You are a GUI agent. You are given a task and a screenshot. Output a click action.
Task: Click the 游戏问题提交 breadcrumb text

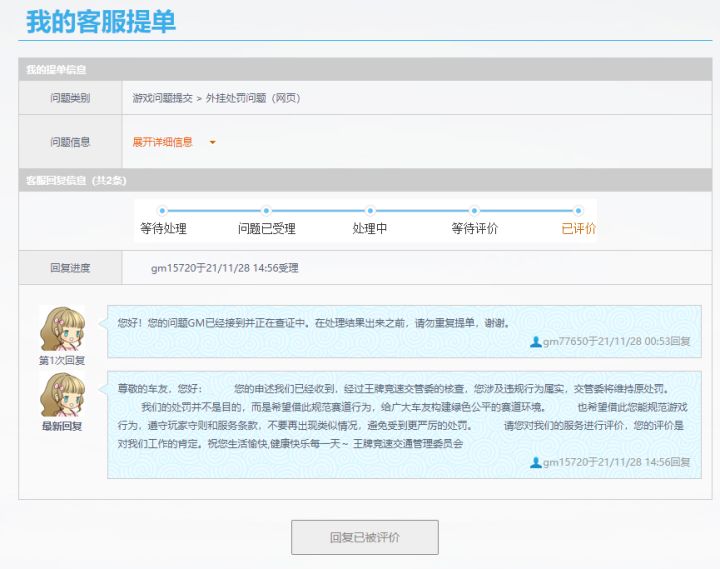pos(162,98)
